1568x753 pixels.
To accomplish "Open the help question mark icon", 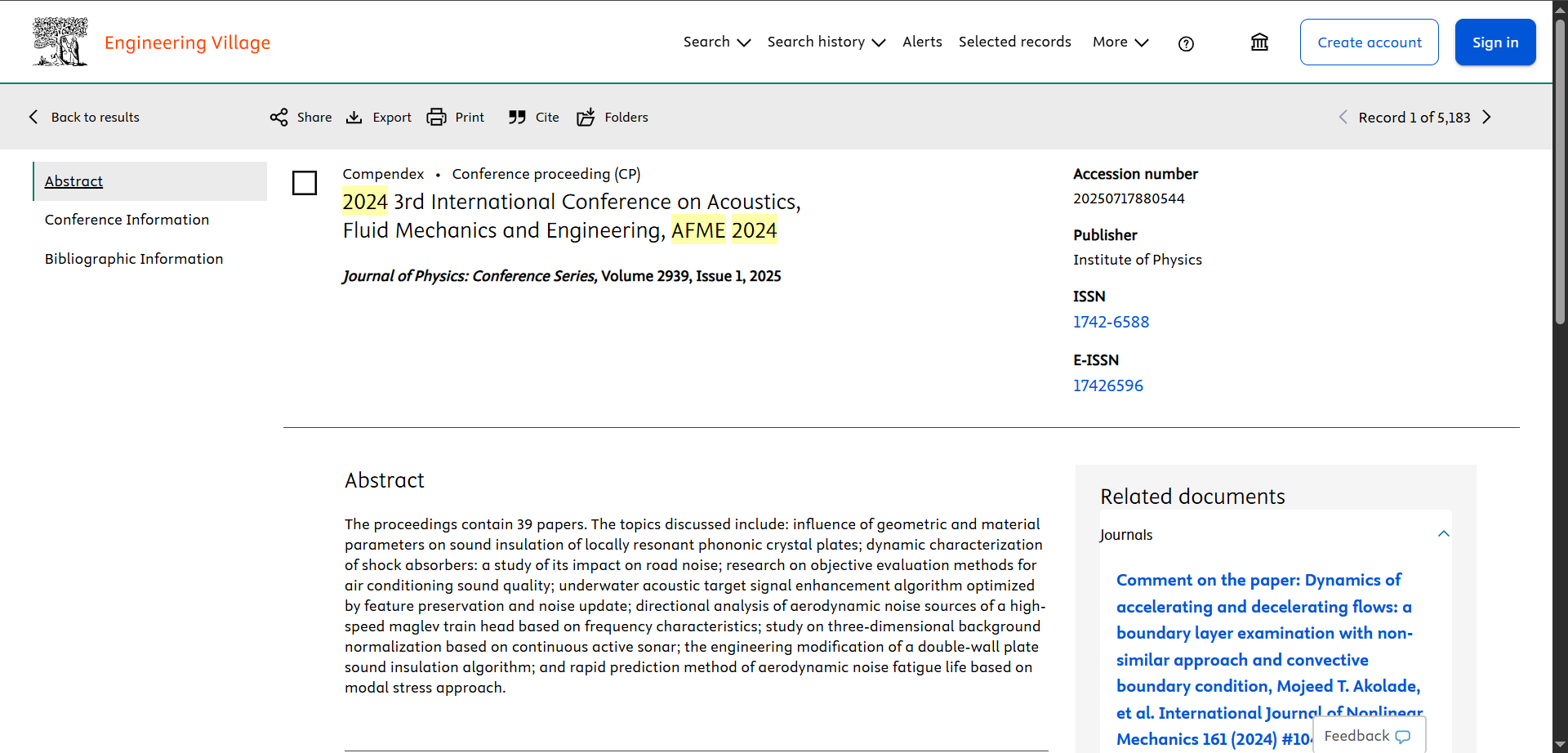I will (x=1186, y=44).
